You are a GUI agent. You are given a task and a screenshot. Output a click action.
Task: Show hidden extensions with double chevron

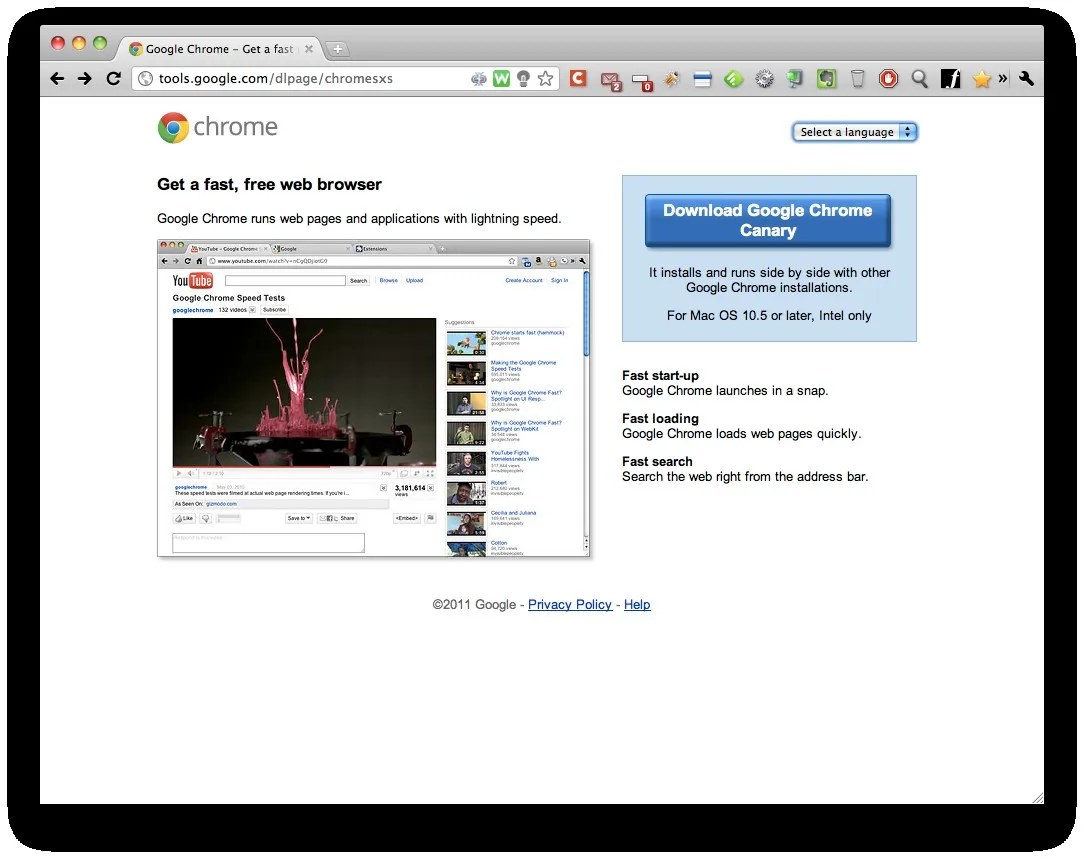coord(1002,79)
